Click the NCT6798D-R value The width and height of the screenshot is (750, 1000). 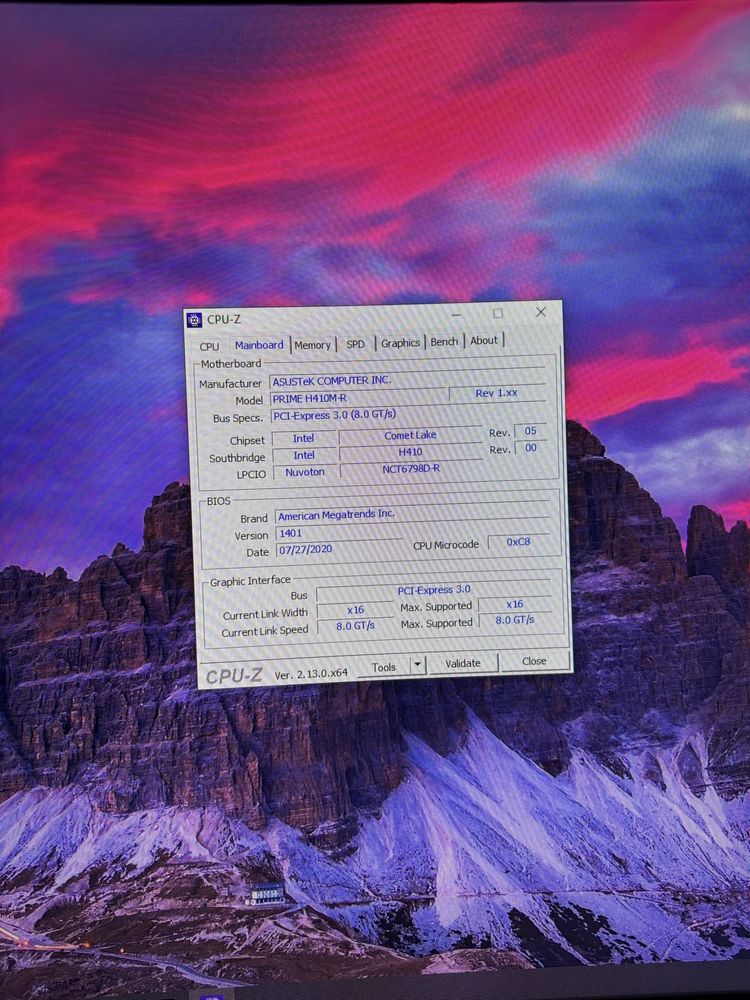click(x=411, y=469)
